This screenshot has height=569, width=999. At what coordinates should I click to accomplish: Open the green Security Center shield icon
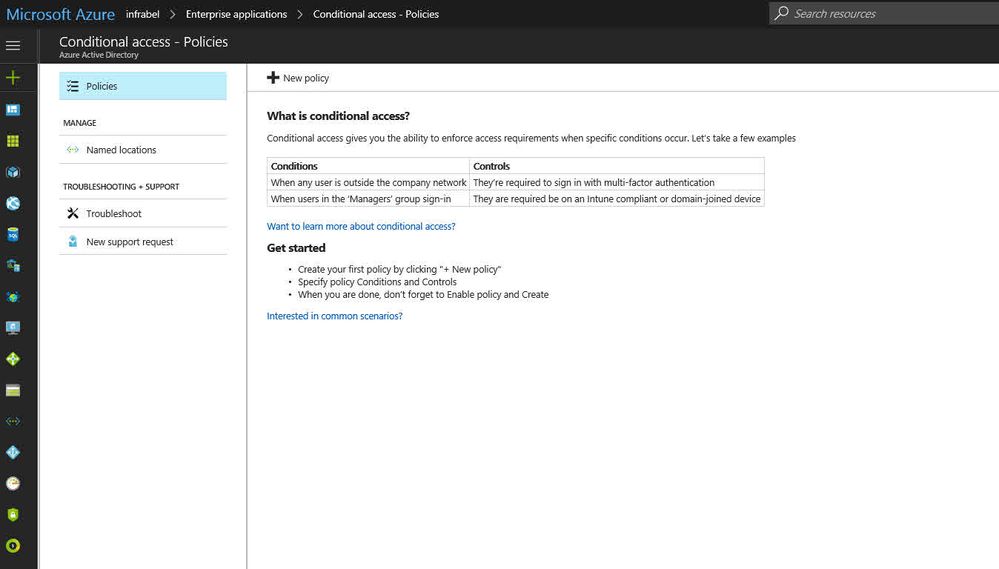(13, 514)
